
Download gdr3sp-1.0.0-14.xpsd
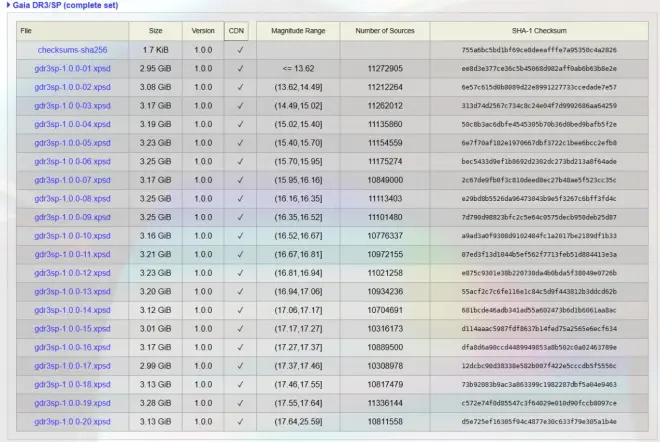tap(72, 310)
